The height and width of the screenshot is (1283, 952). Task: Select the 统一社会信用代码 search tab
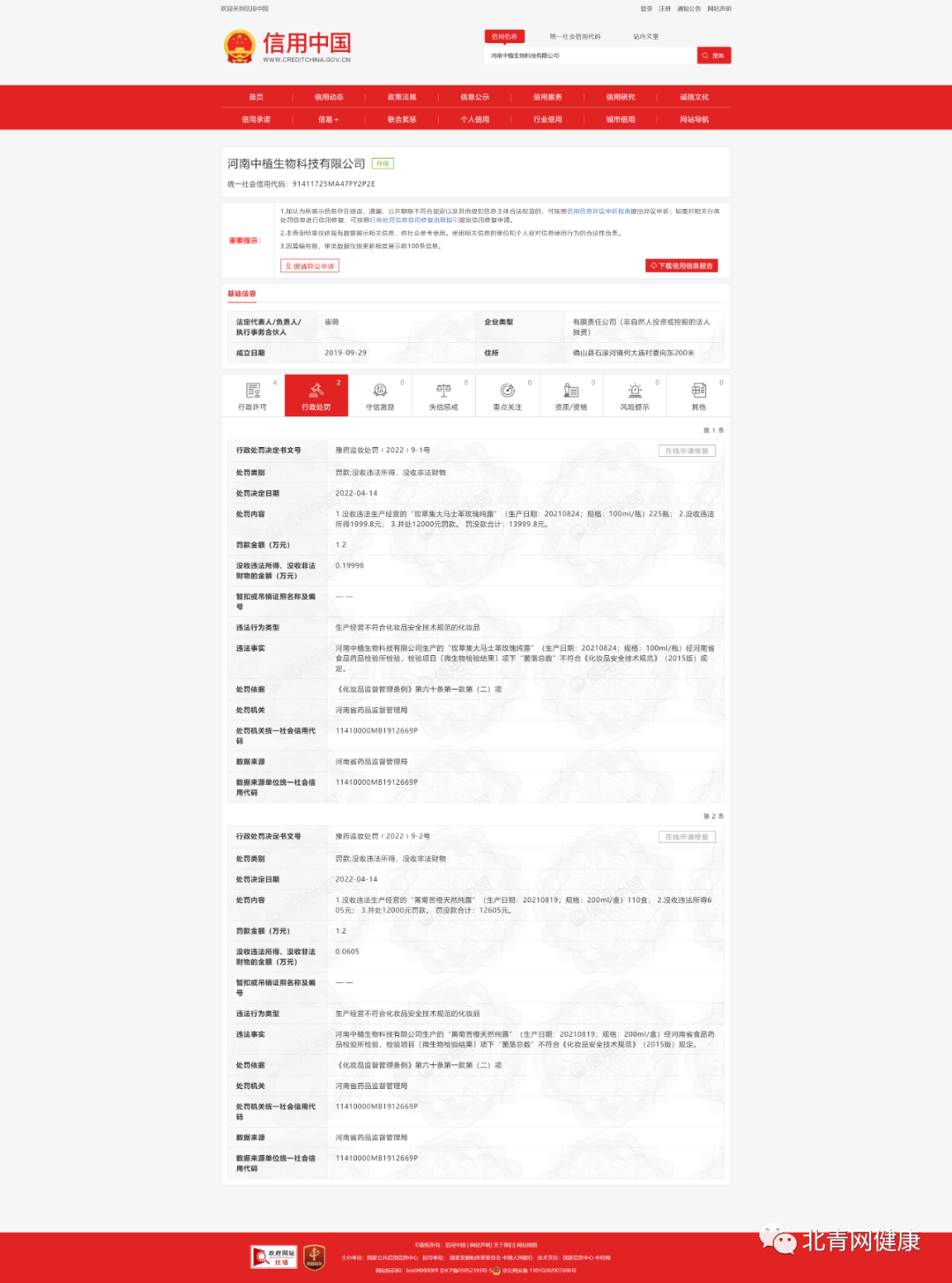pyautogui.click(x=575, y=37)
